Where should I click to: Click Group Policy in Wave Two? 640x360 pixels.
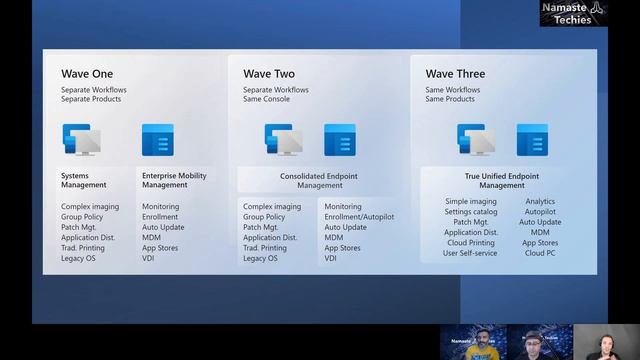[264, 217]
